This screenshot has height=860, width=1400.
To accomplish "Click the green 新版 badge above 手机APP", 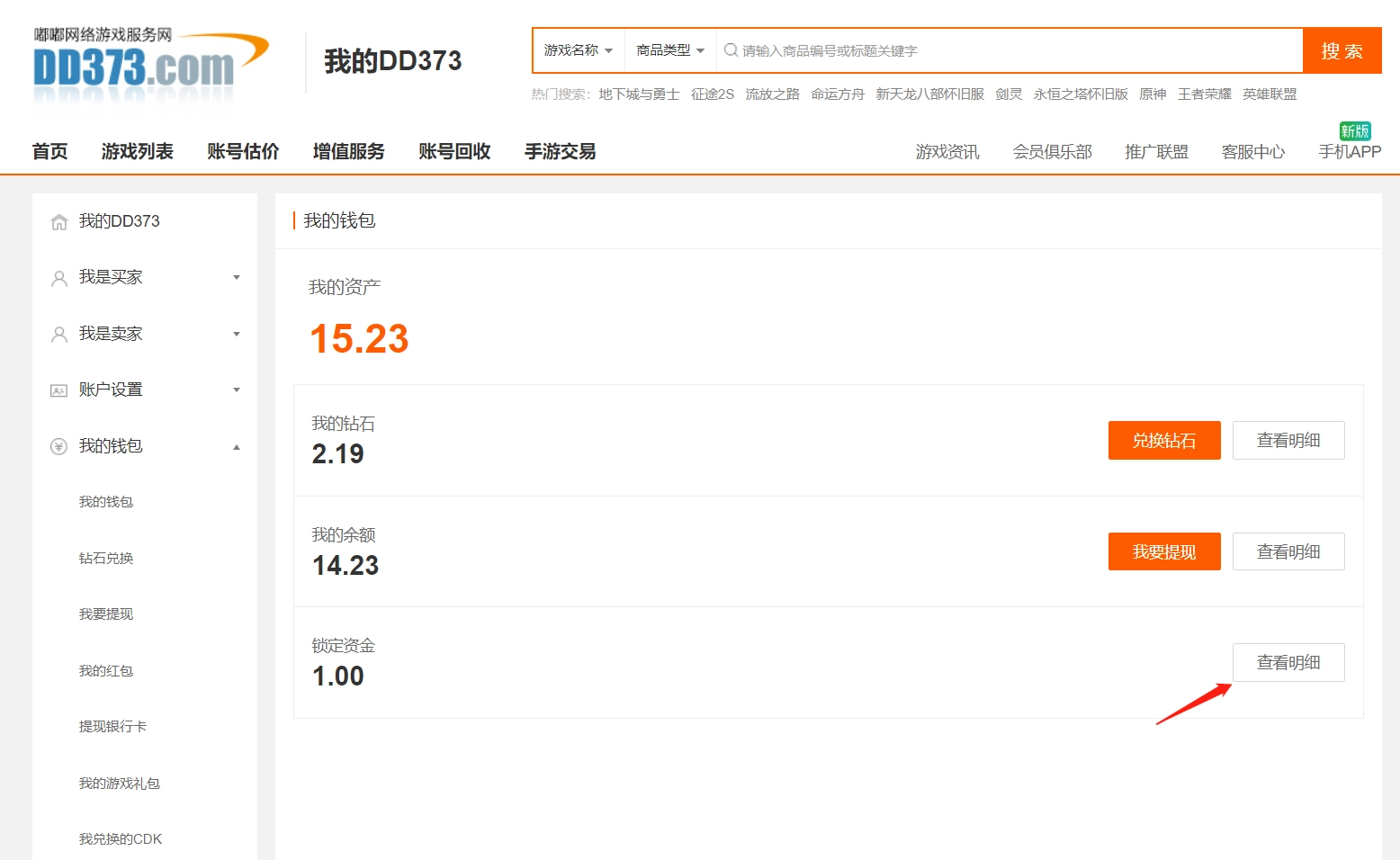I will [1354, 131].
